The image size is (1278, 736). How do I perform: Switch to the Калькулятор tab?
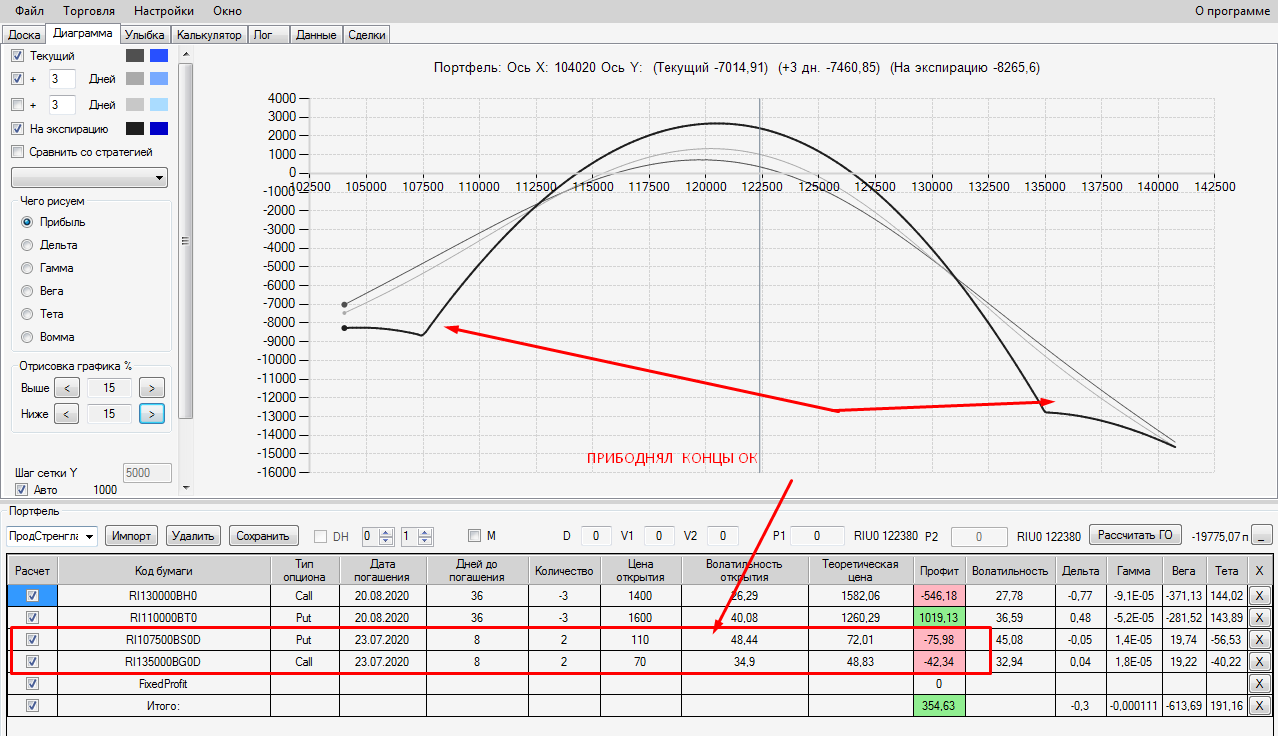(x=209, y=34)
